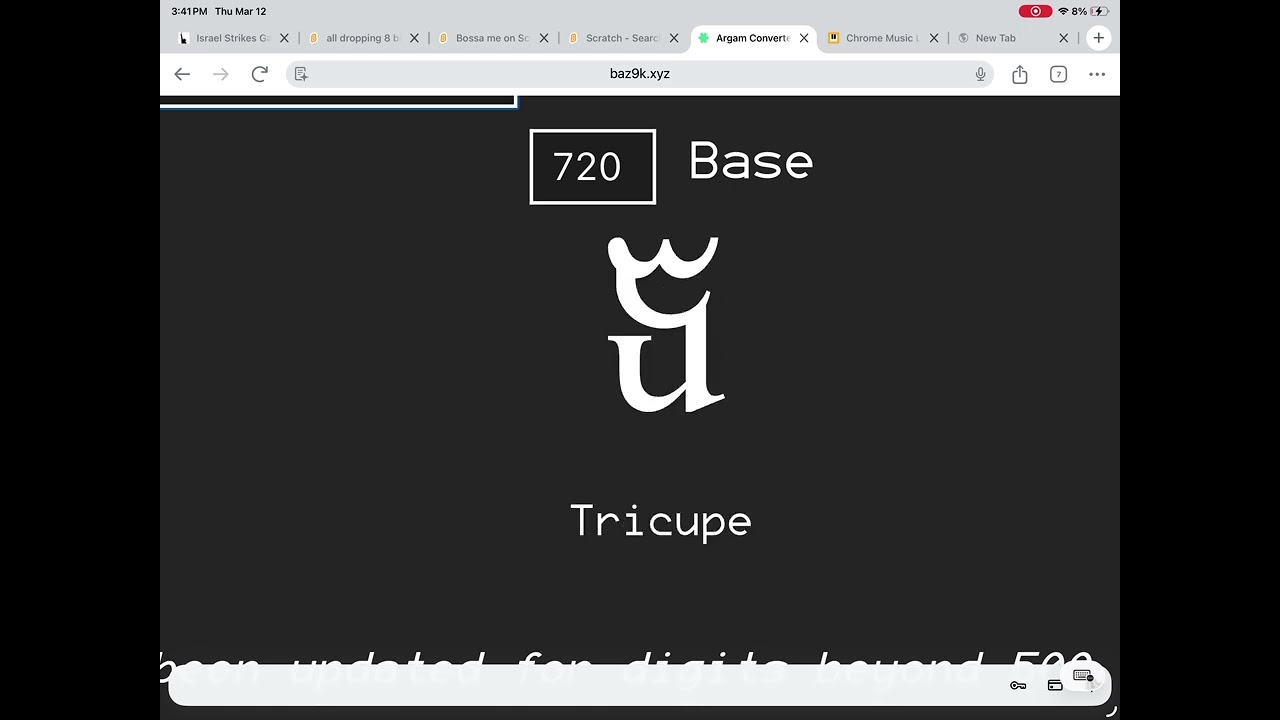Open the reader/page format icon in address bar
This screenshot has width=1280, height=720.
pos(301,74)
